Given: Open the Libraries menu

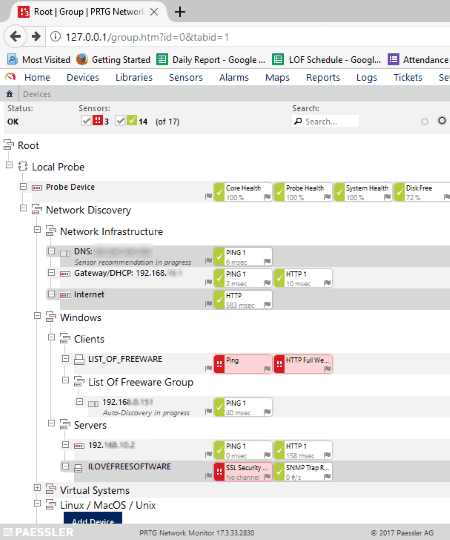Looking at the screenshot, I should pyautogui.click(x=134, y=77).
